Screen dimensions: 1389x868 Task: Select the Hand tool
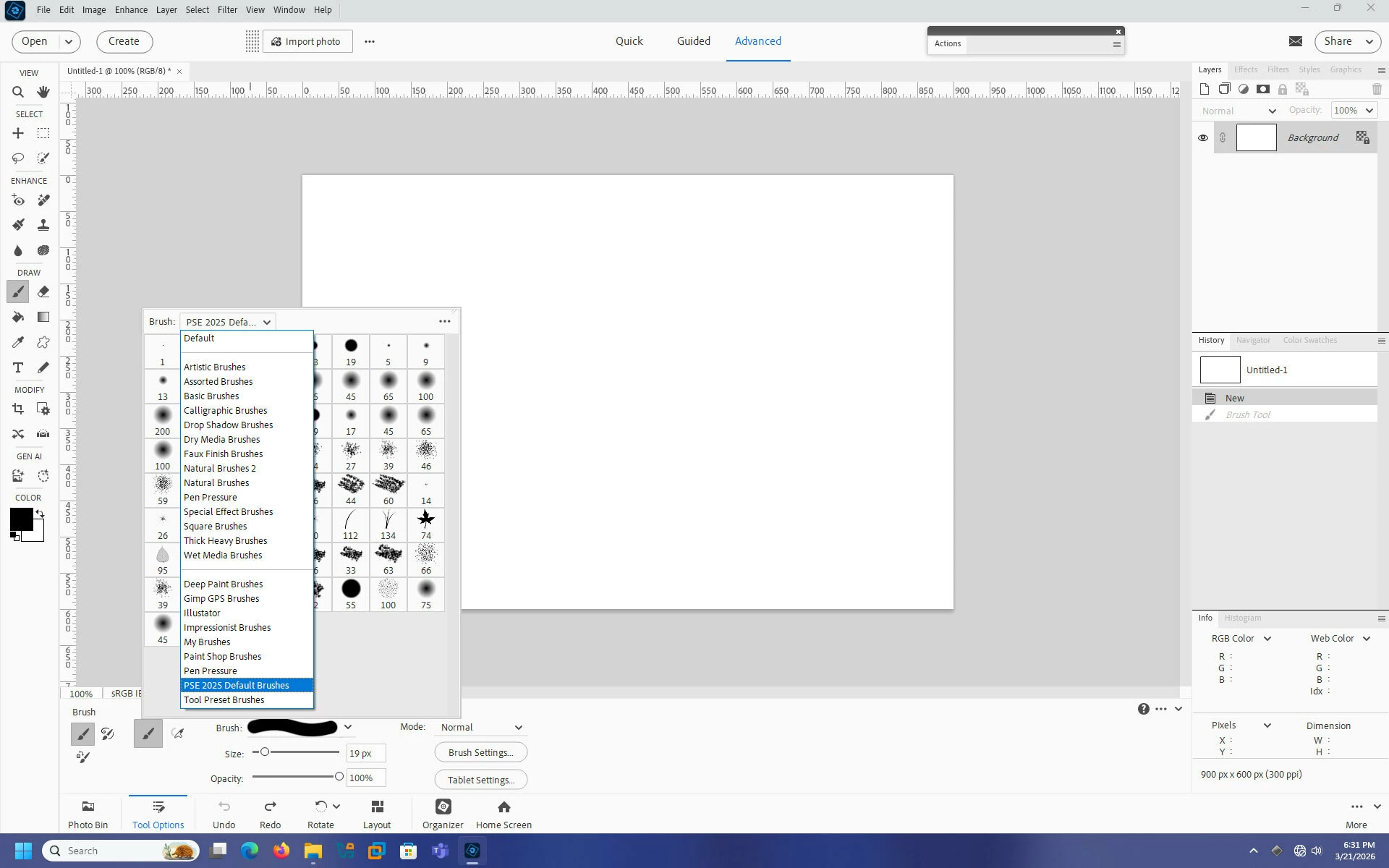click(x=43, y=92)
